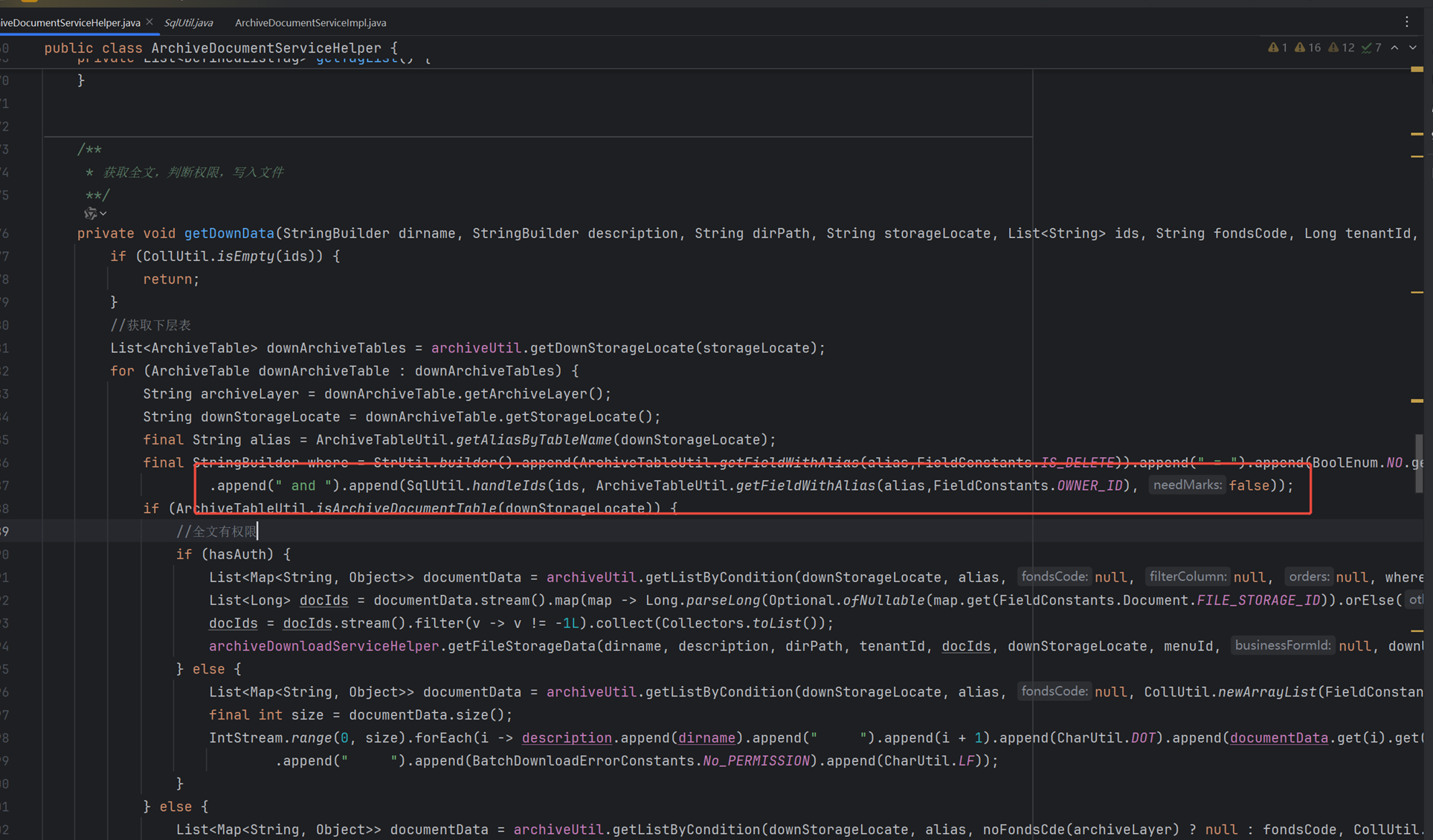Close the ArchiveDocumentServiceHelper.java tab
The width and height of the screenshot is (1433, 840).
pyautogui.click(x=149, y=22)
